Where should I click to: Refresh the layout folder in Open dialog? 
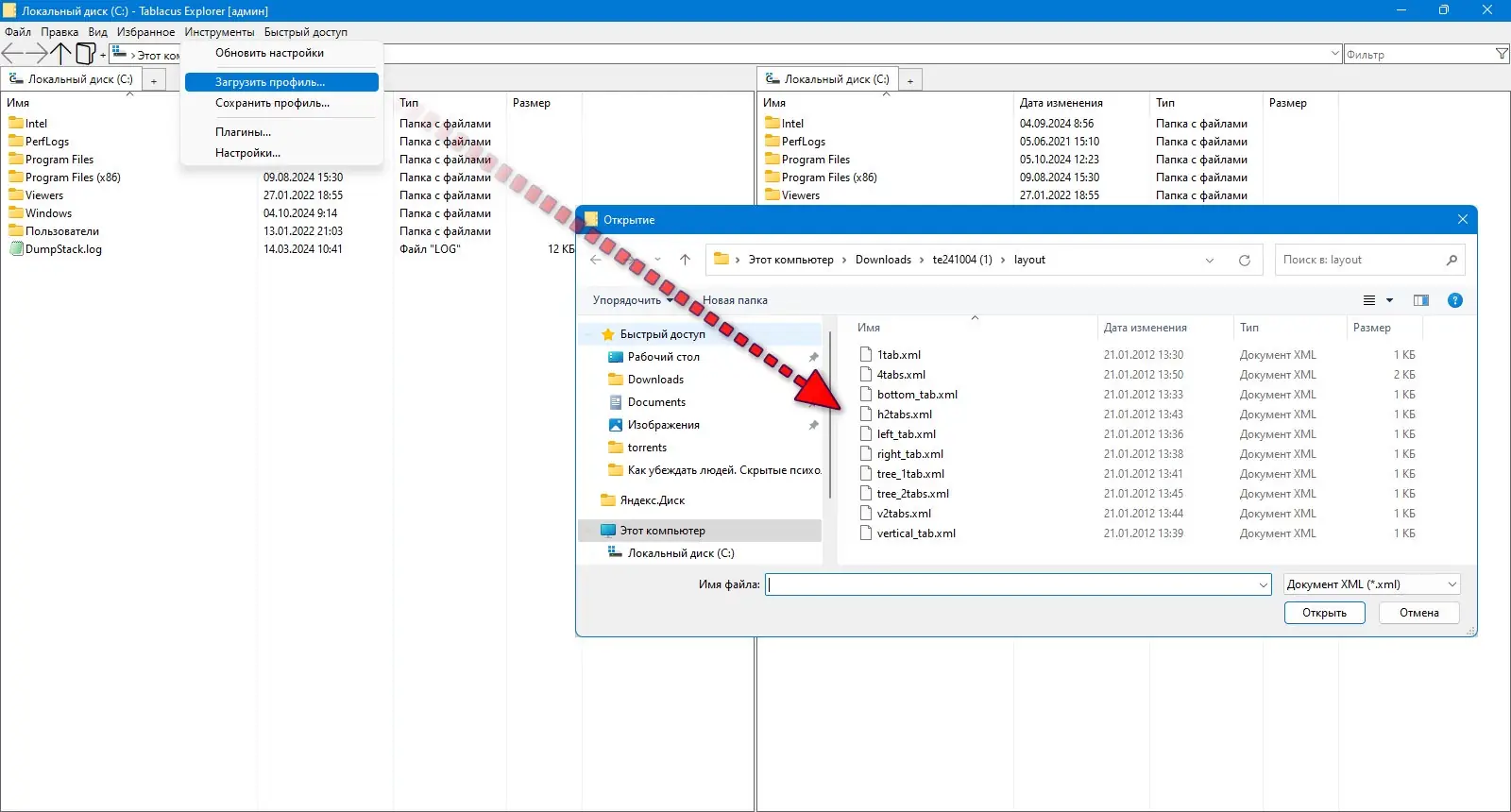(1245, 260)
